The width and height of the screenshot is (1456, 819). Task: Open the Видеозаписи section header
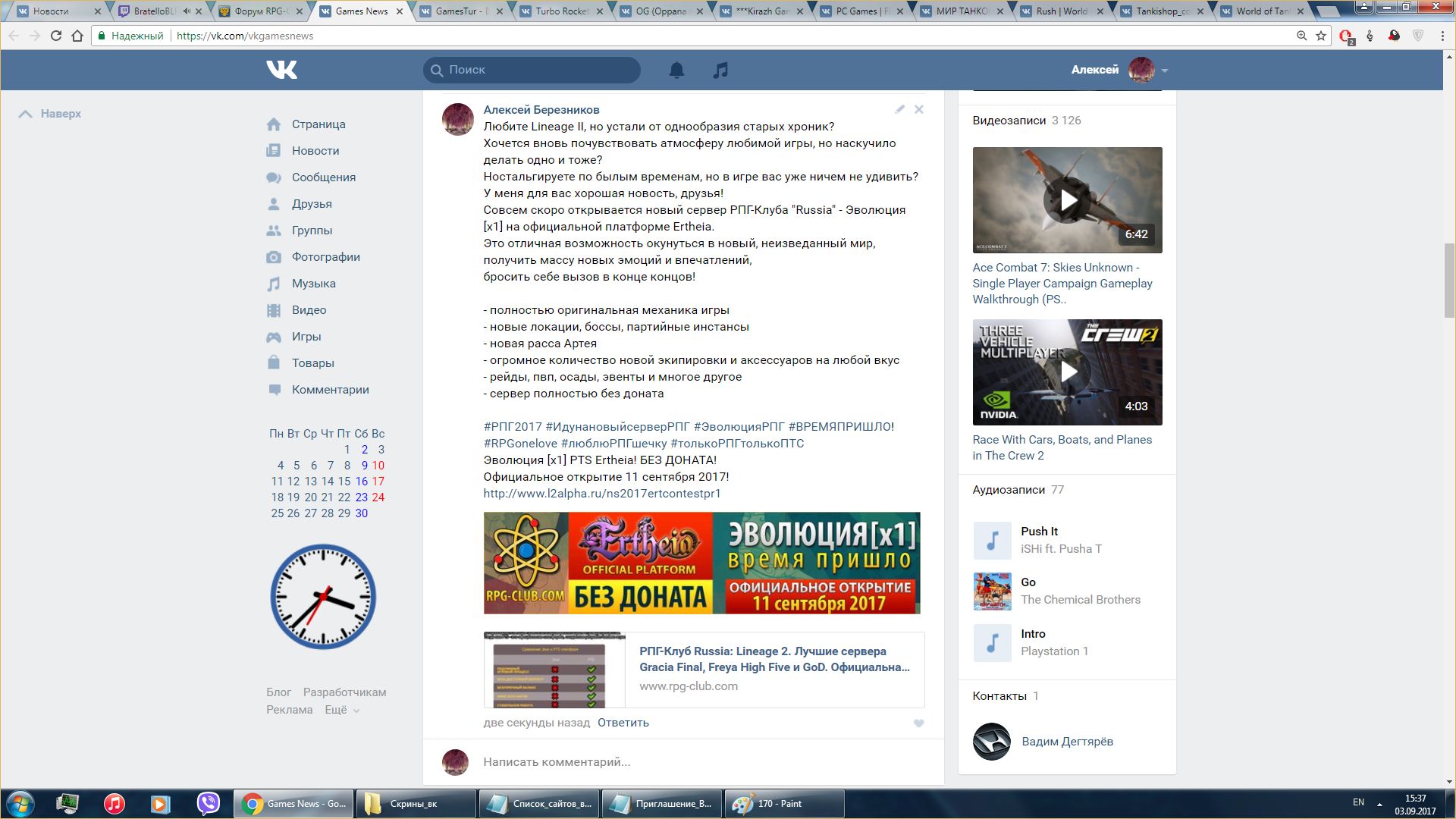tap(1009, 121)
